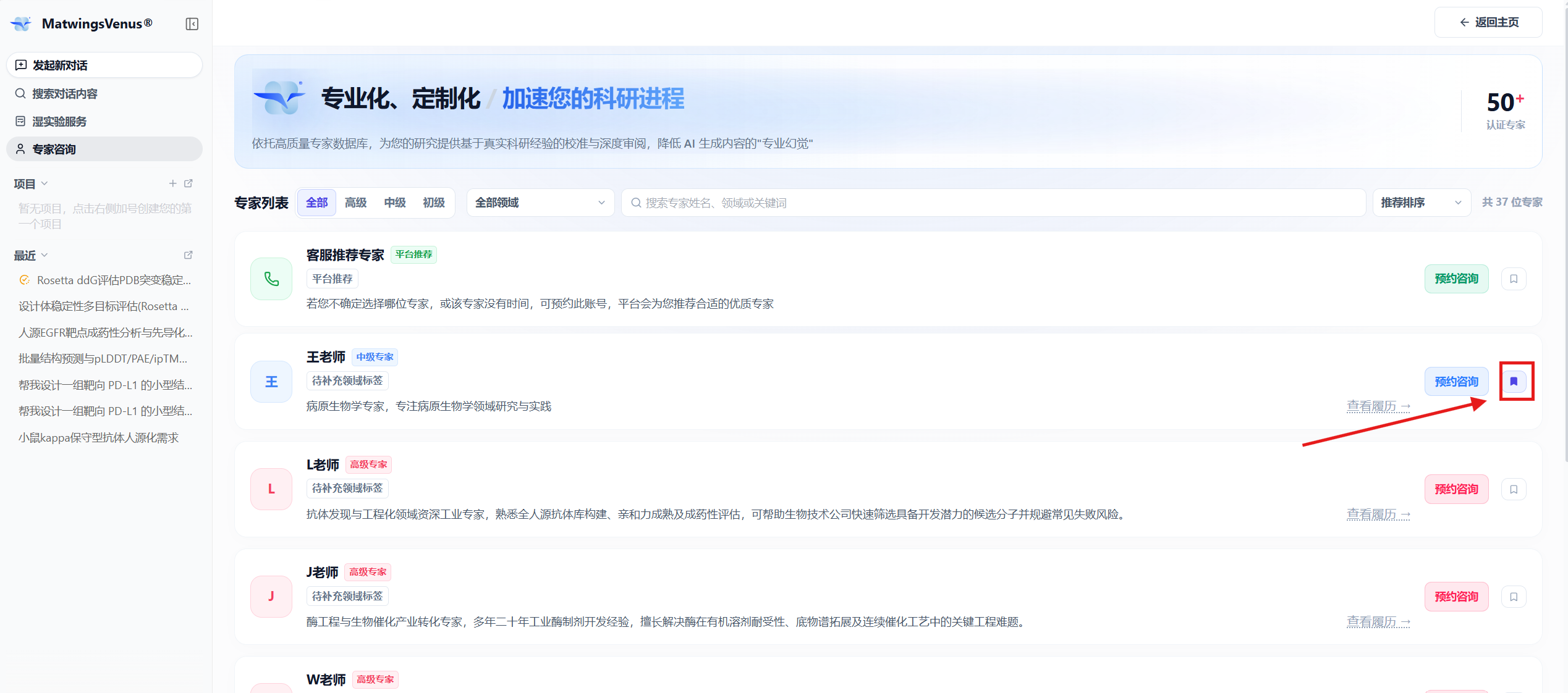Filter experts by 高级 tab

[x=355, y=203]
